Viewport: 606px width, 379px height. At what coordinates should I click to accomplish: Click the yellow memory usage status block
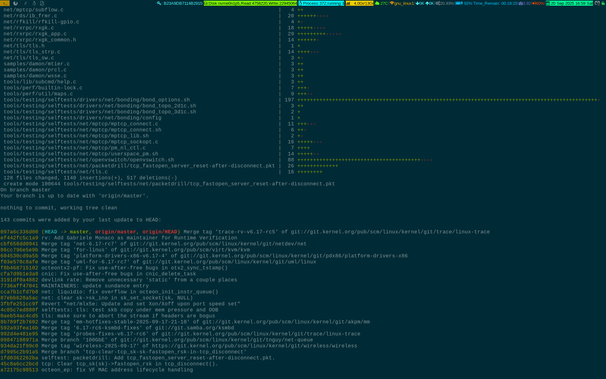click(359, 3)
